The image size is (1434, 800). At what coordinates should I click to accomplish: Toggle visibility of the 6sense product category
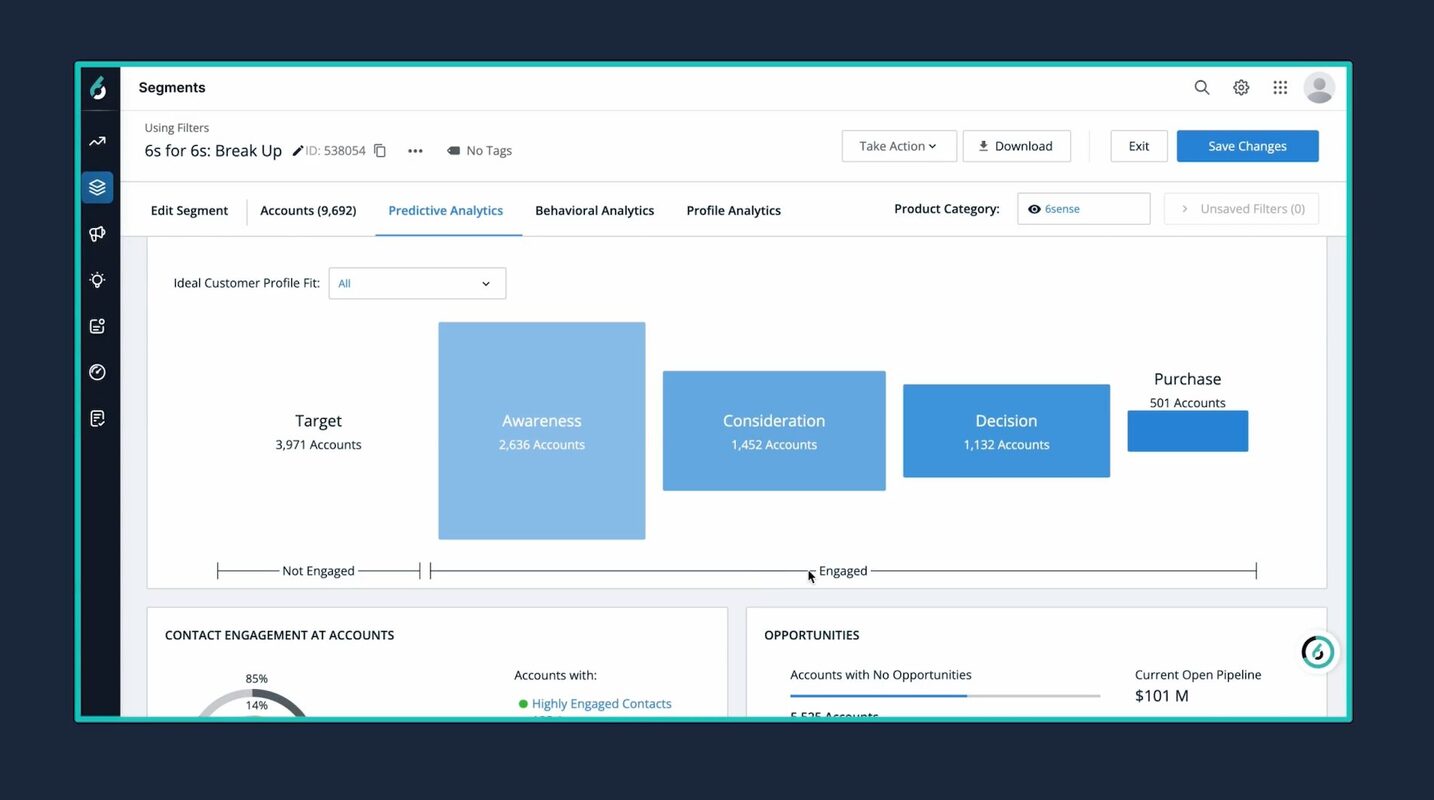1035,208
